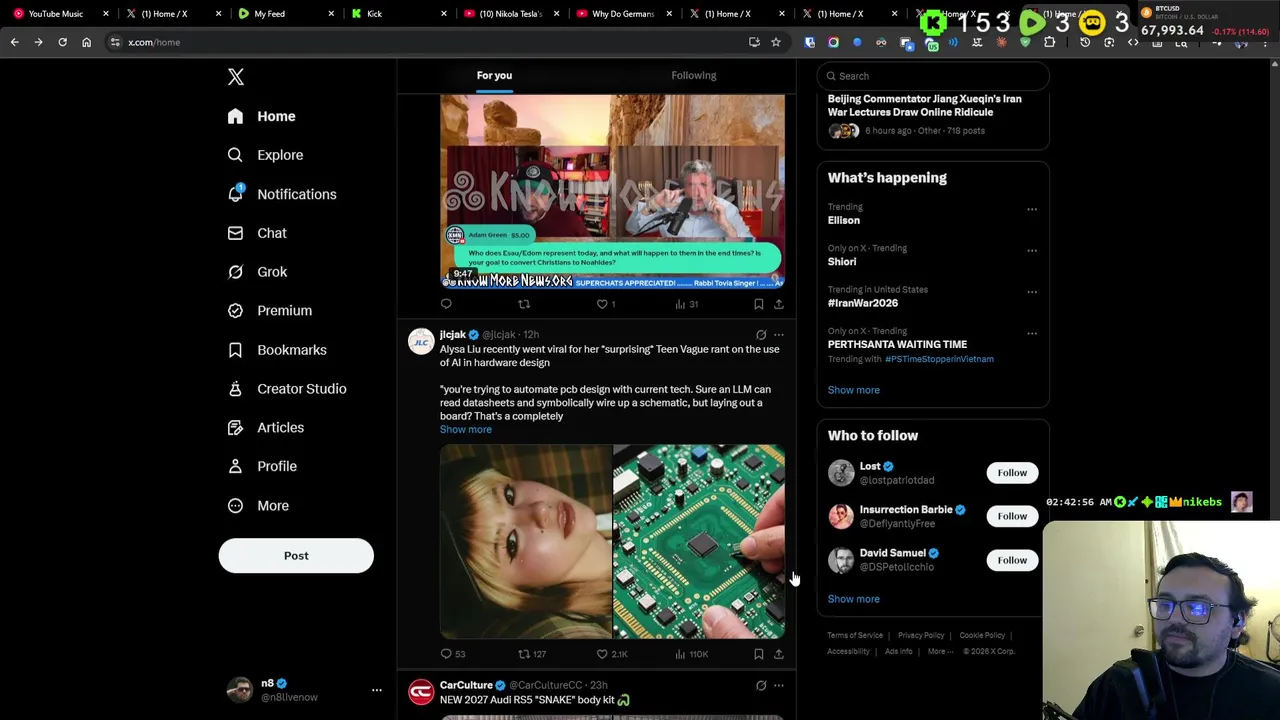Share the jlcjak post
1280x720 pixels.
[x=779, y=654]
